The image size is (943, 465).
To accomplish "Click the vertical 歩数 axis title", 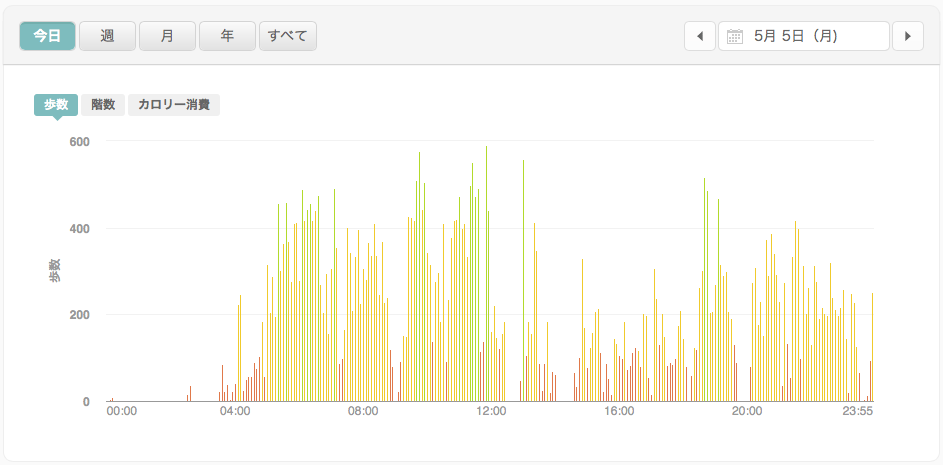I will point(55,271).
